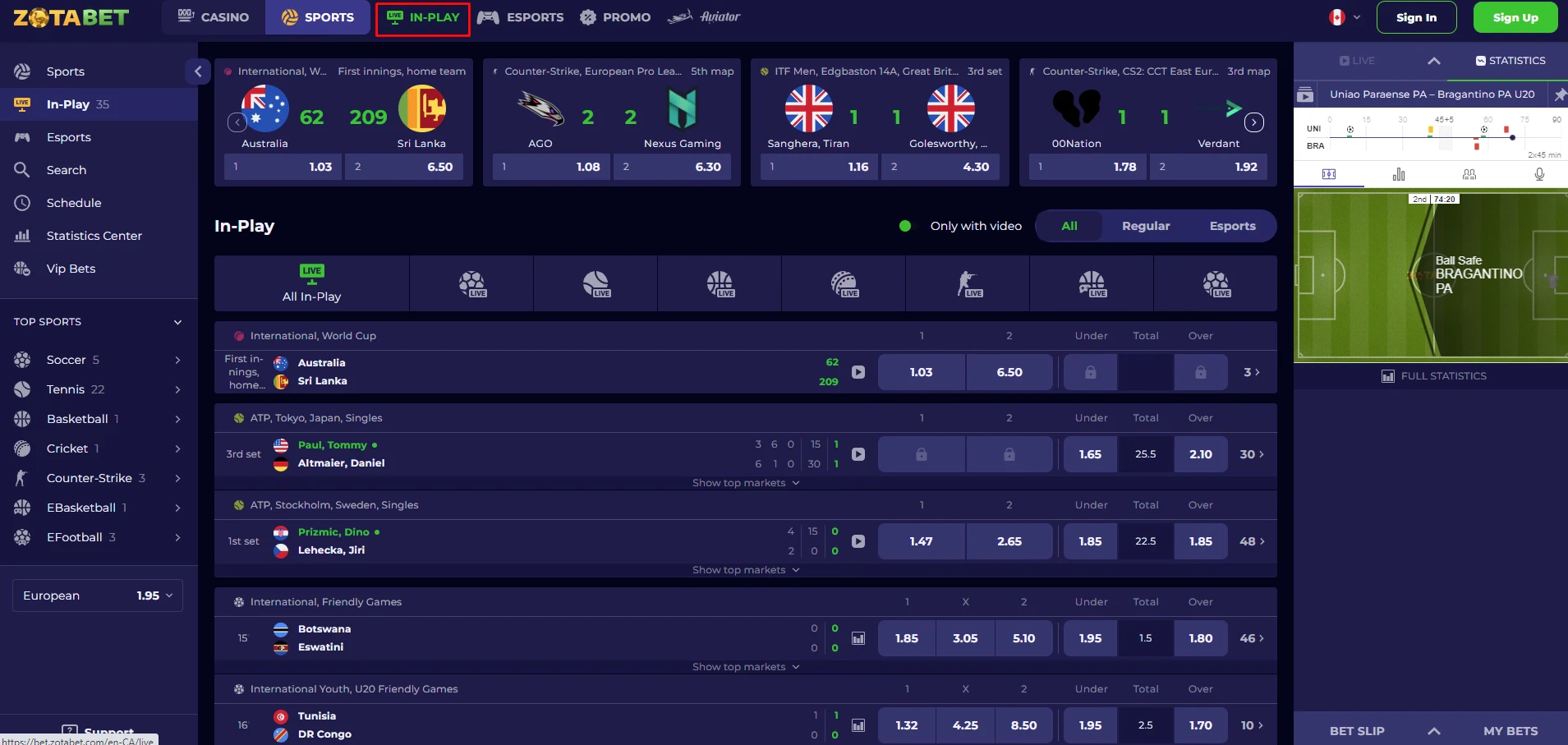
Task: Open live Soccer filter icon
Action: pyautogui.click(x=471, y=283)
